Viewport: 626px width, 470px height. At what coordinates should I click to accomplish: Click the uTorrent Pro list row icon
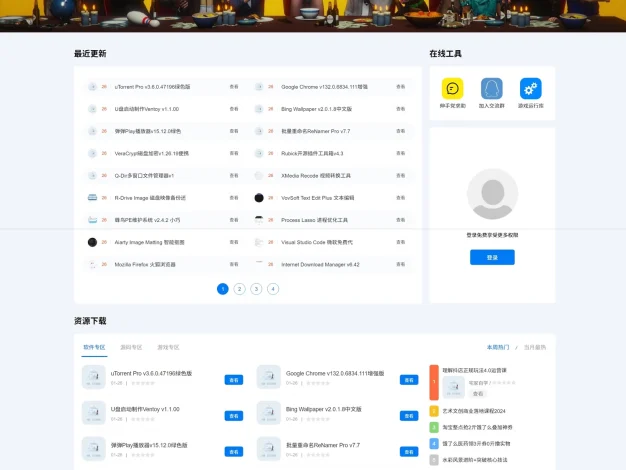92,87
